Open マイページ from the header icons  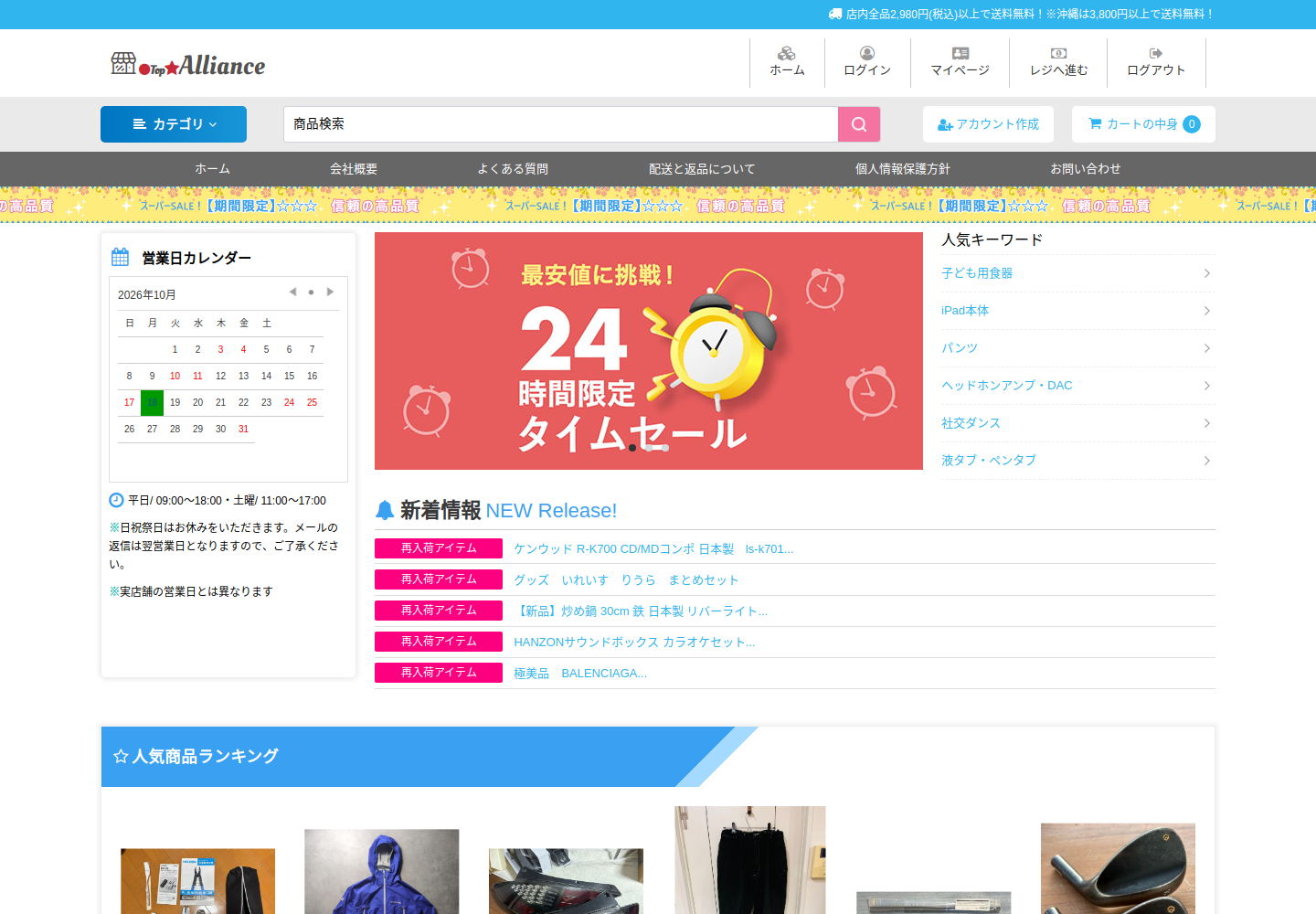click(960, 62)
